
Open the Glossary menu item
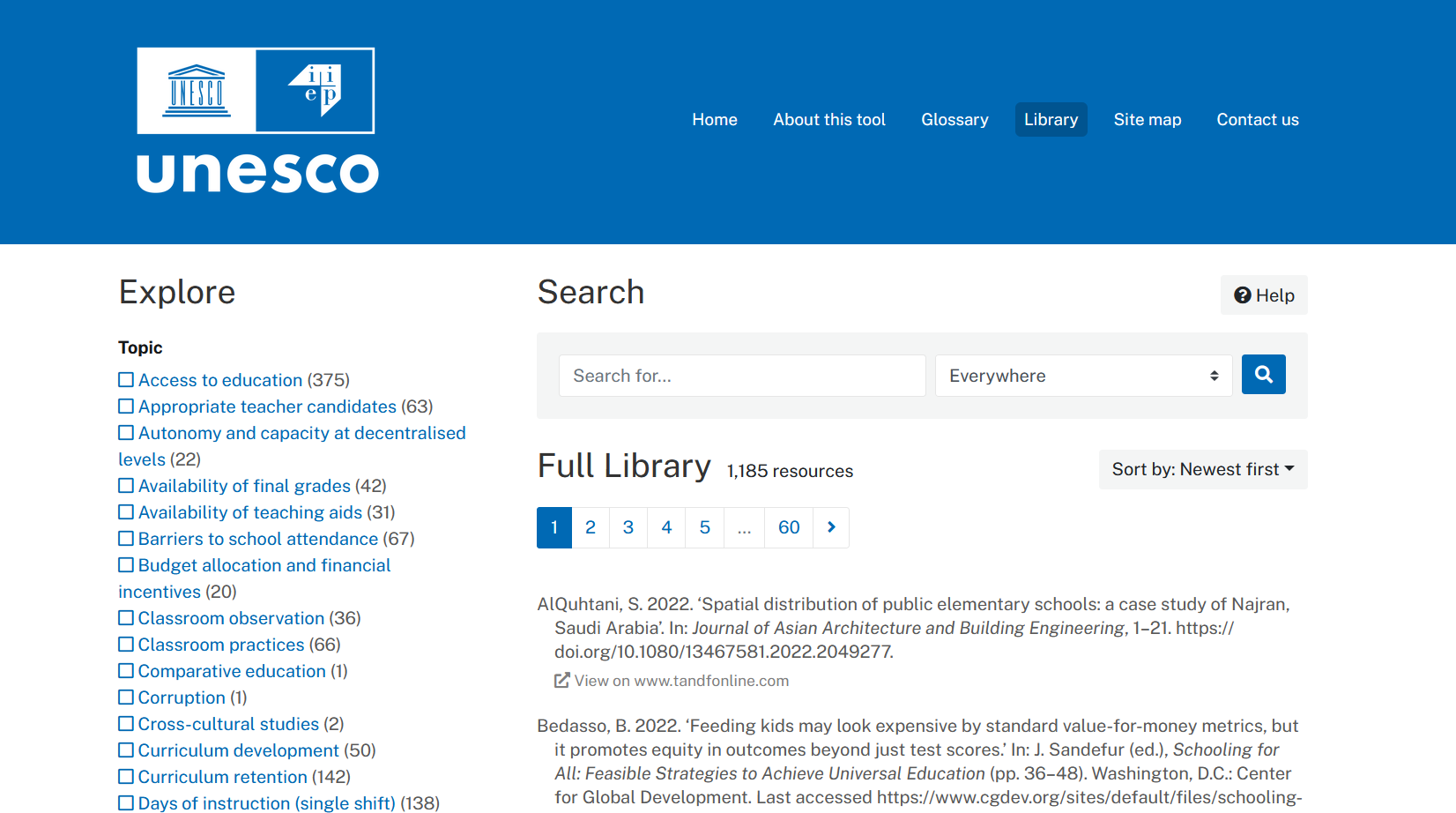click(955, 120)
